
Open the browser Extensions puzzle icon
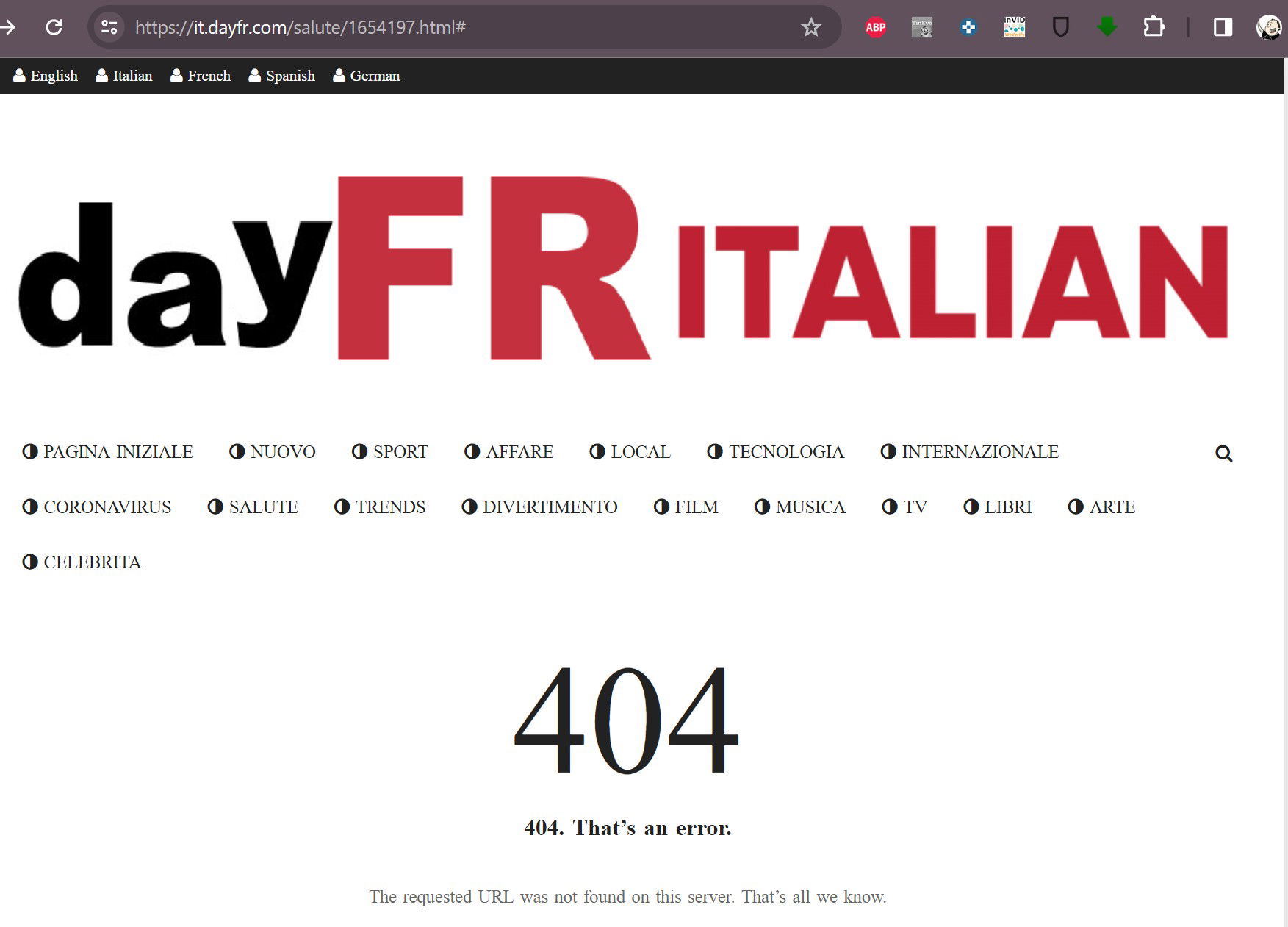tap(1154, 27)
